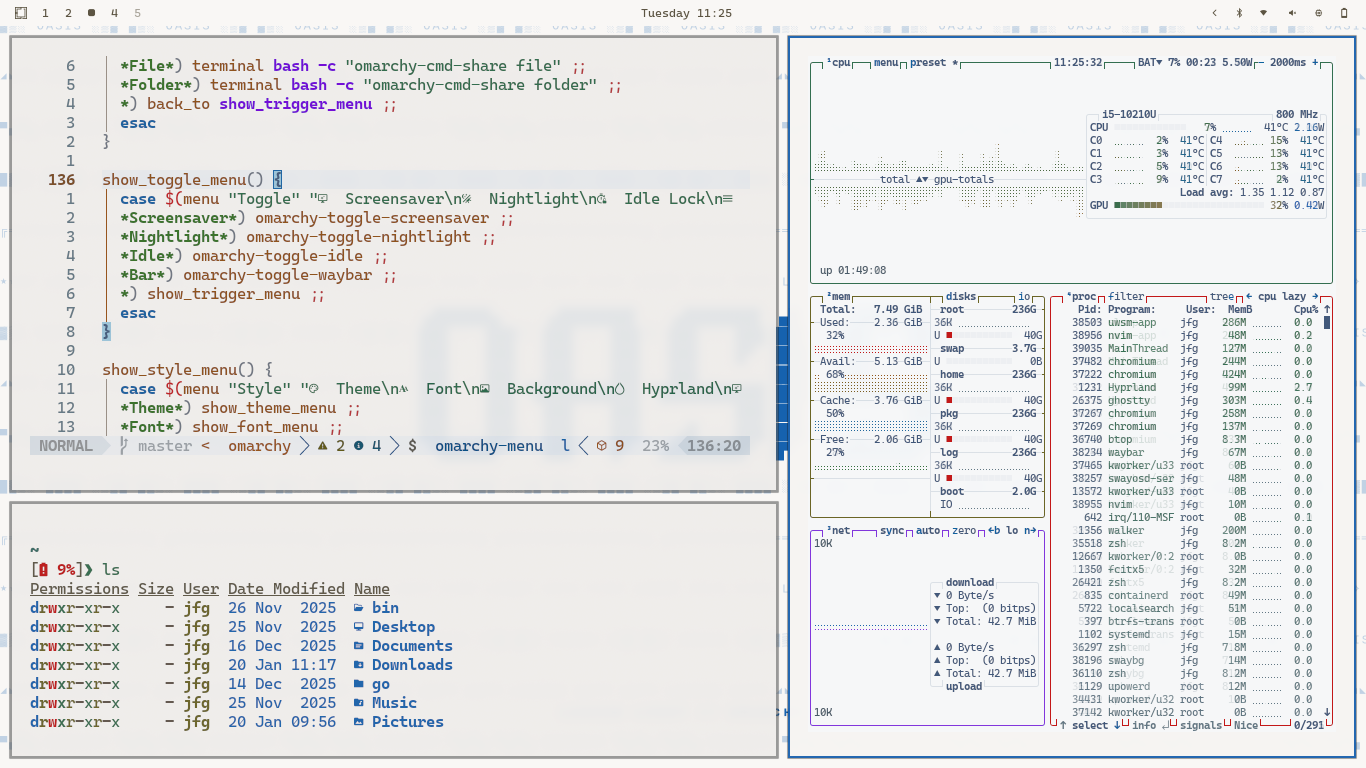This screenshot has width=1366, height=768.
Task: Open the Omarchy launcher icon in top bar
Action: tap(21, 13)
